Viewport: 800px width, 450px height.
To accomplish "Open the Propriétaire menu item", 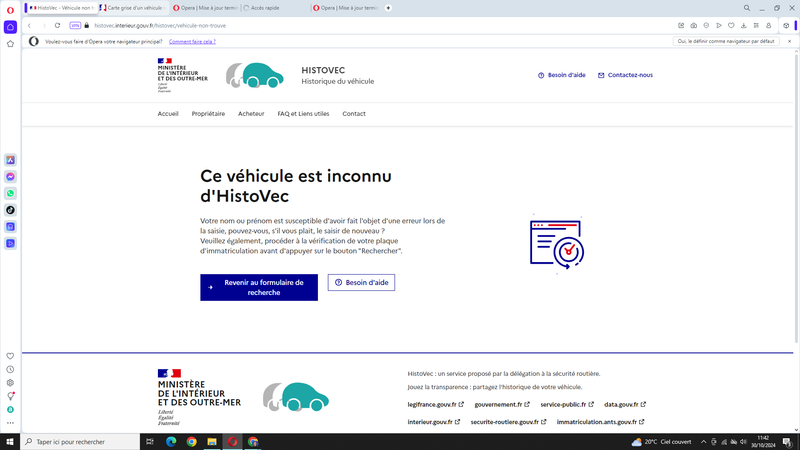I will coord(208,114).
